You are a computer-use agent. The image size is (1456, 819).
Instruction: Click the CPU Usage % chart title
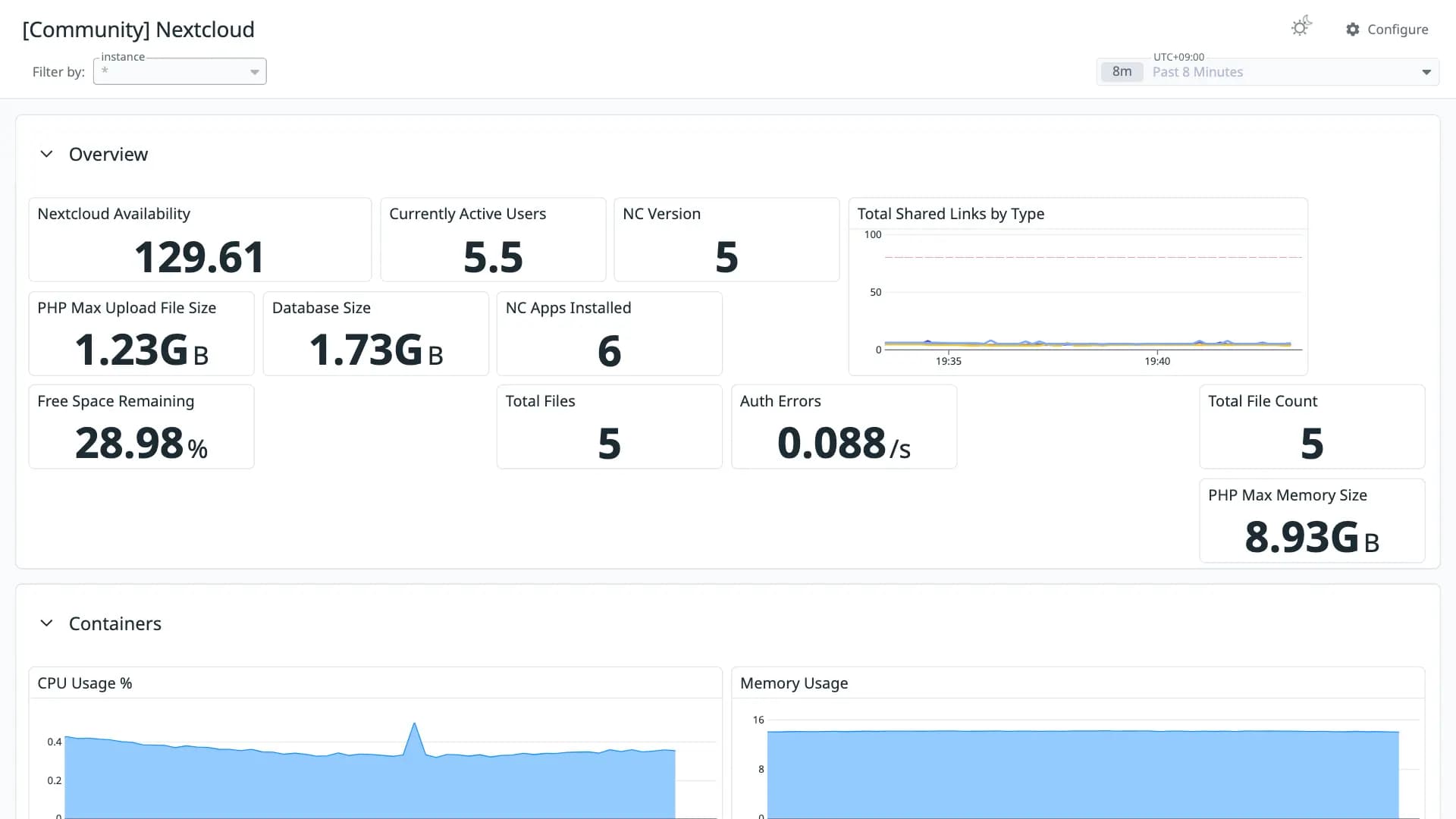pyautogui.click(x=84, y=683)
